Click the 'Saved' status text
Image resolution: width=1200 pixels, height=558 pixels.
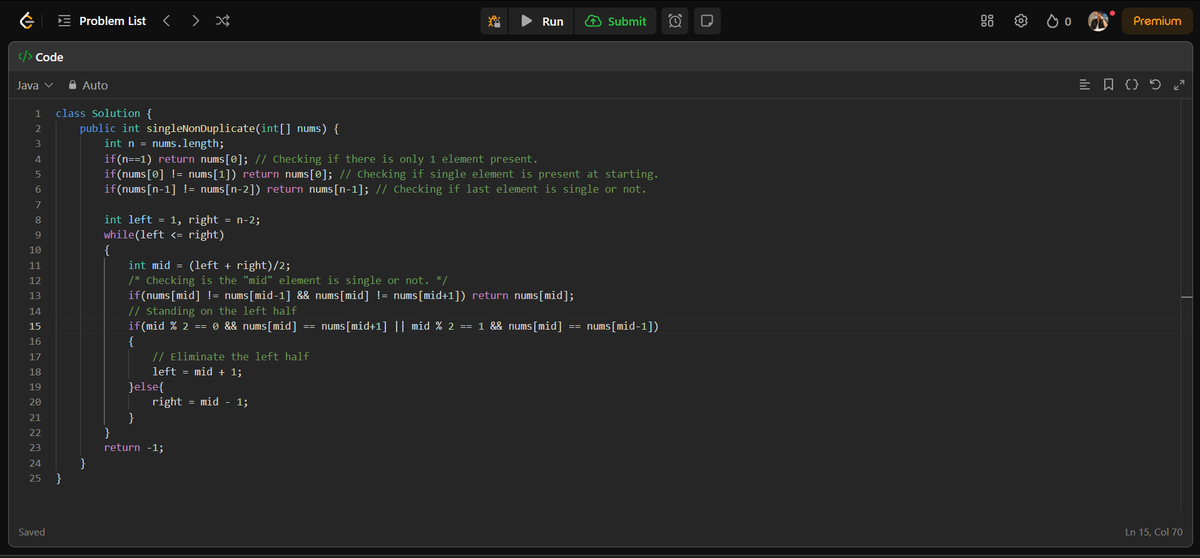(x=32, y=532)
